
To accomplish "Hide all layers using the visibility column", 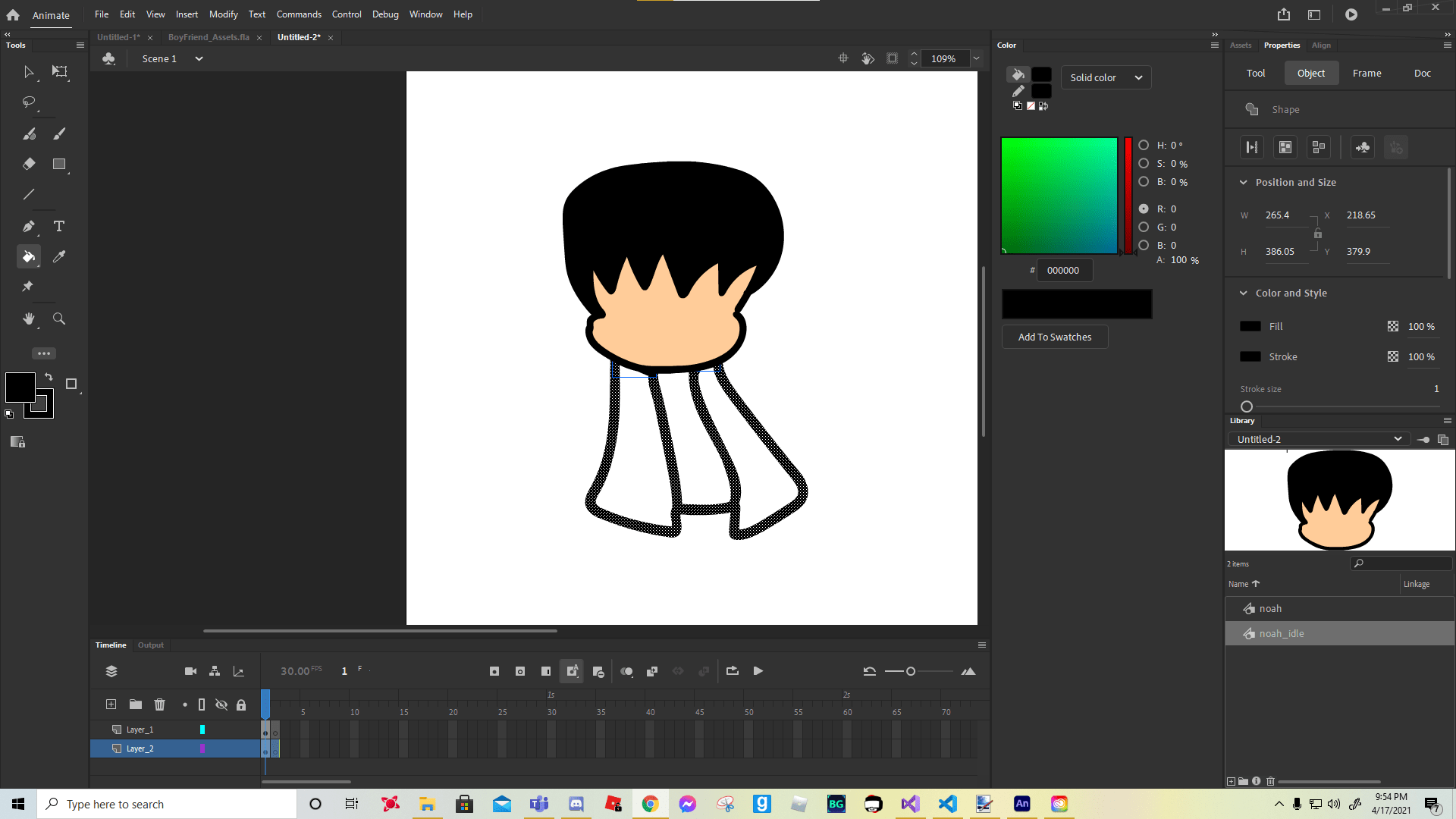I will click(x=221, y=704).
